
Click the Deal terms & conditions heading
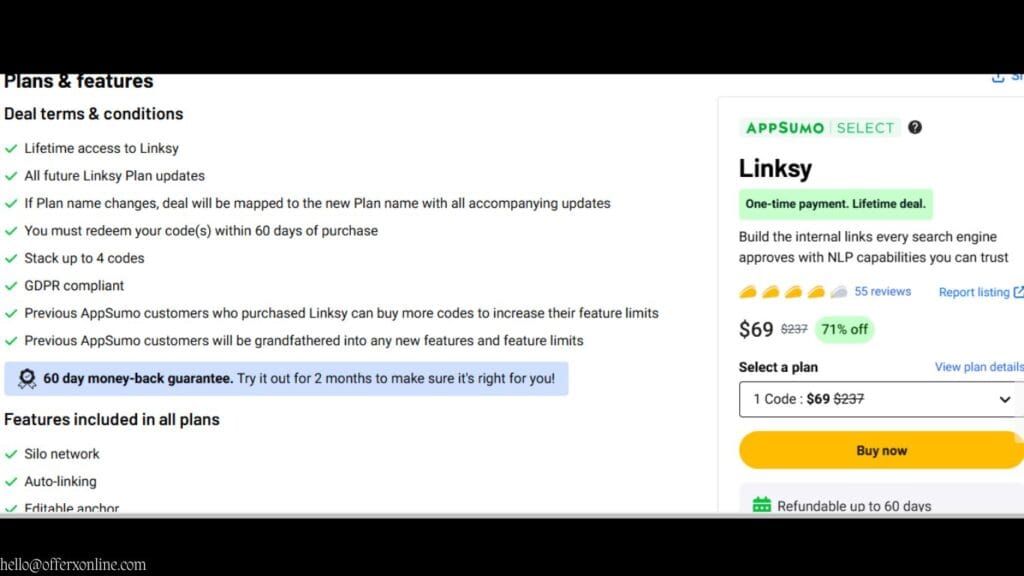94,114
